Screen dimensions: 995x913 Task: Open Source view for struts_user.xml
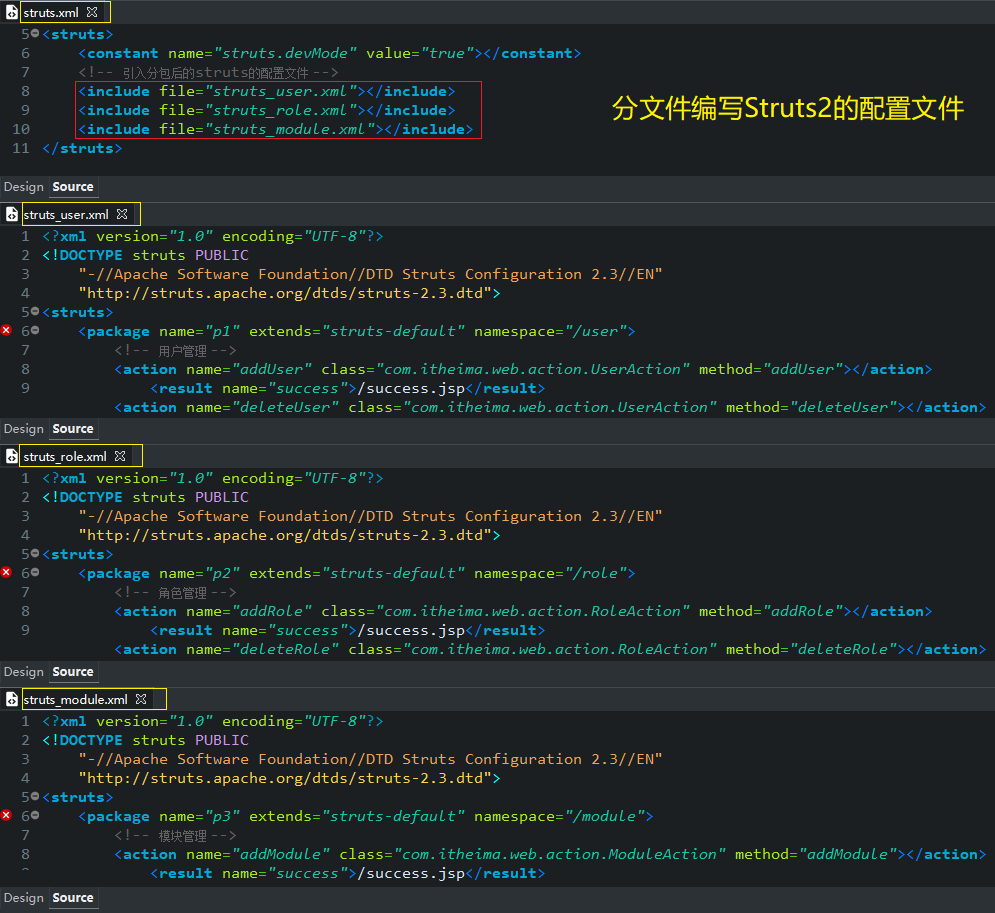point(73,429)
